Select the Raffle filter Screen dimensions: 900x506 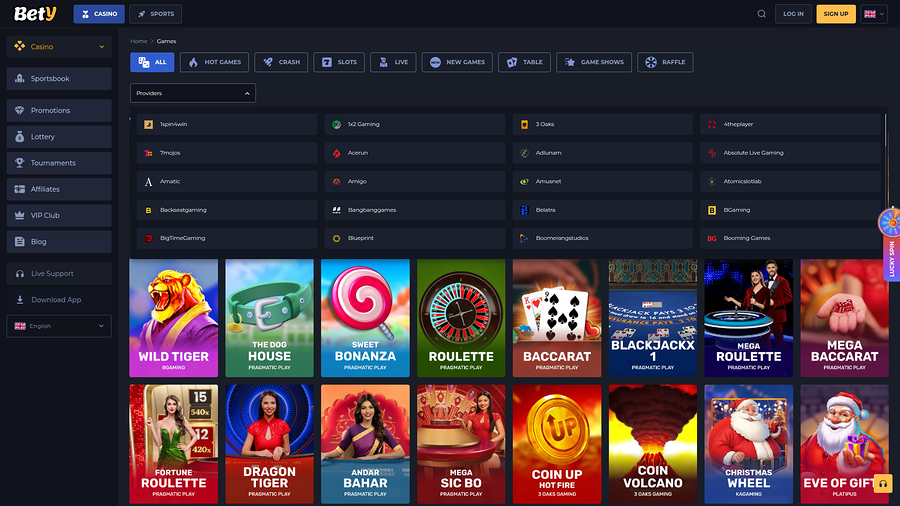(x=665, y=62)
